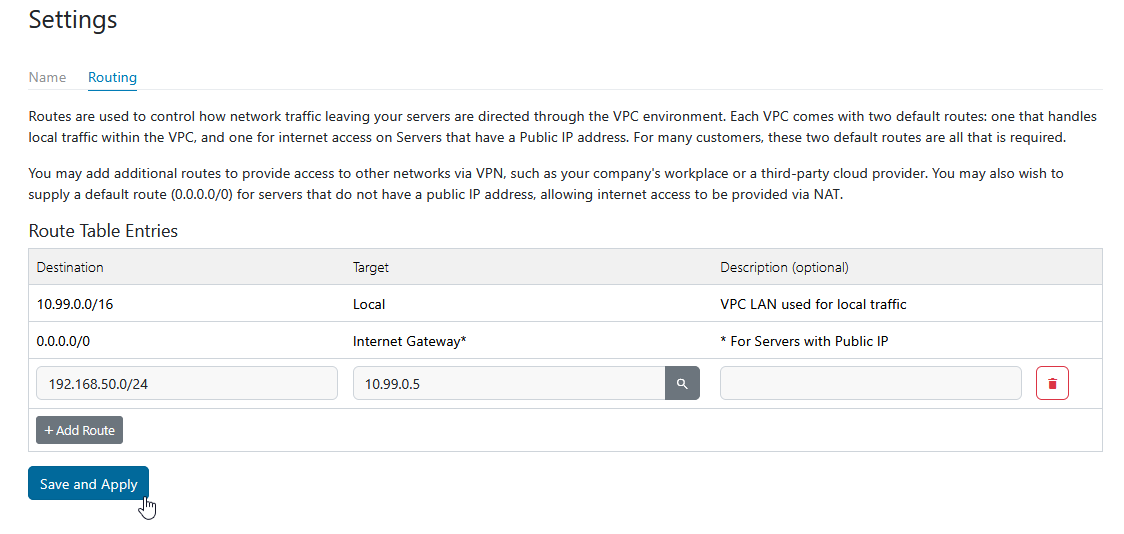This screenshot has width=1124, height=534.
Task: Click the magnifier search icon beside Target field
Action: 682,383
